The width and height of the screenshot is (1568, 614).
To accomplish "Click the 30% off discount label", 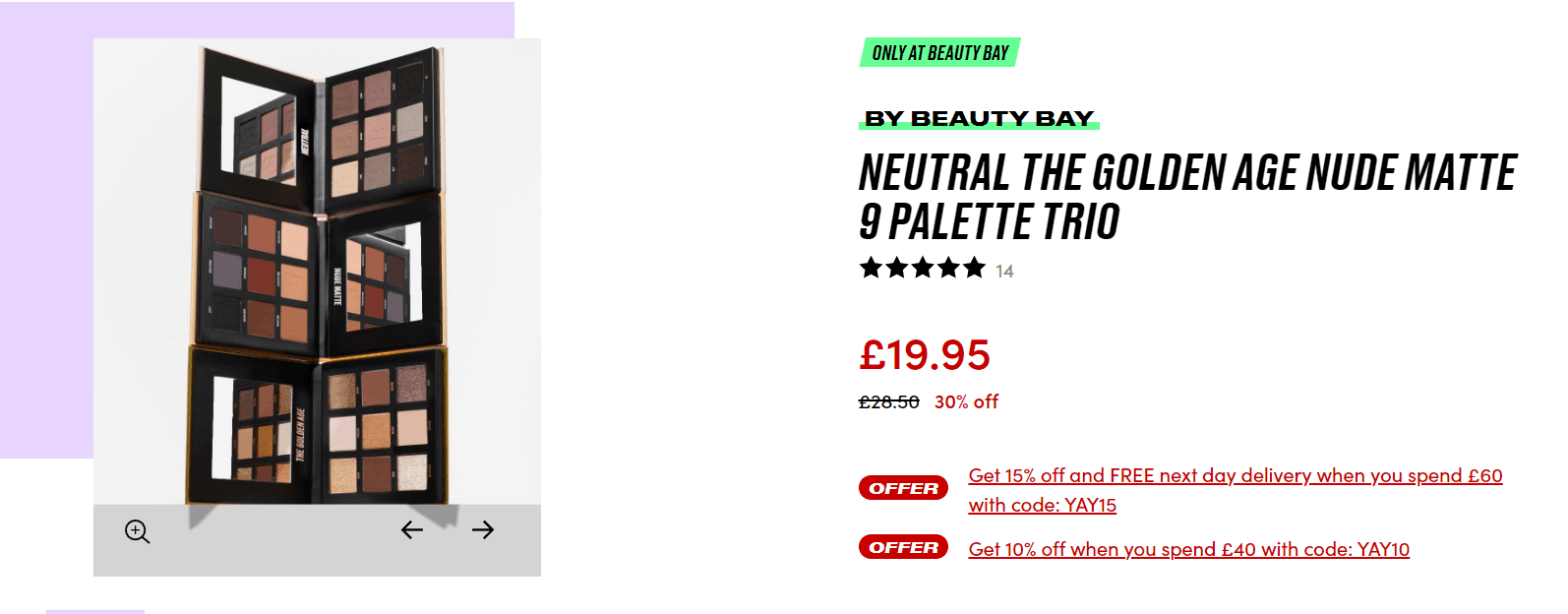I will (966, 401).
